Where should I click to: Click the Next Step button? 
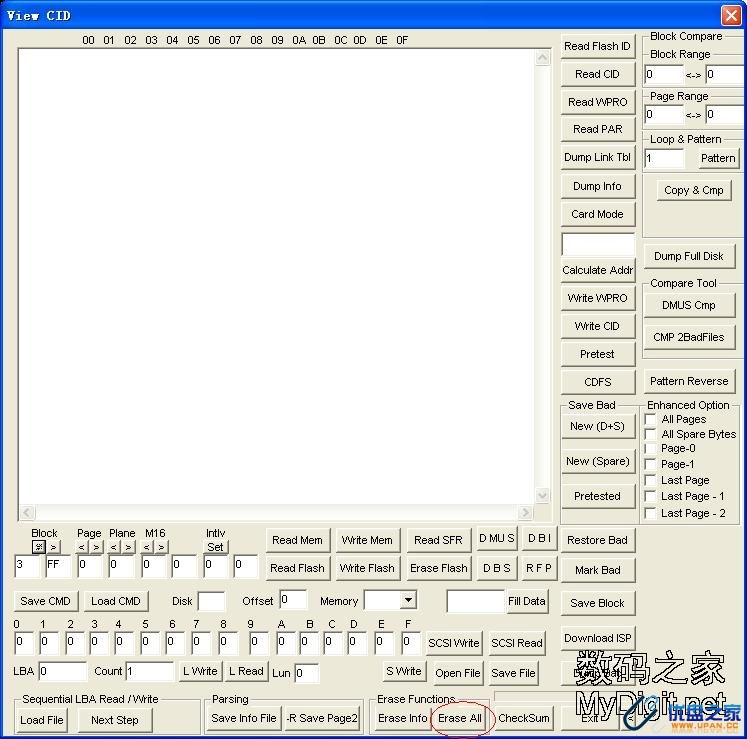pos(115,720)
